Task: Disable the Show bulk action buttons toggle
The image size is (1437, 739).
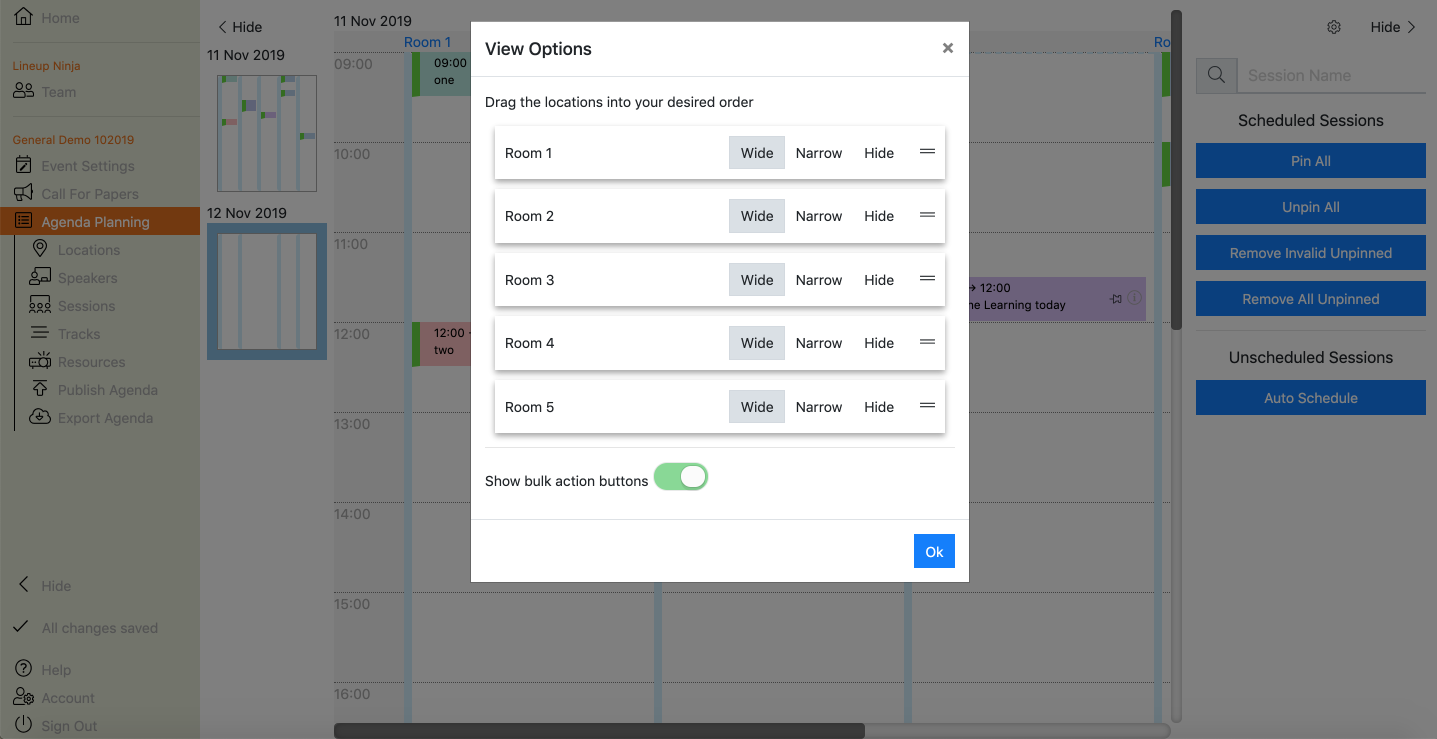Action: (681, 477)
